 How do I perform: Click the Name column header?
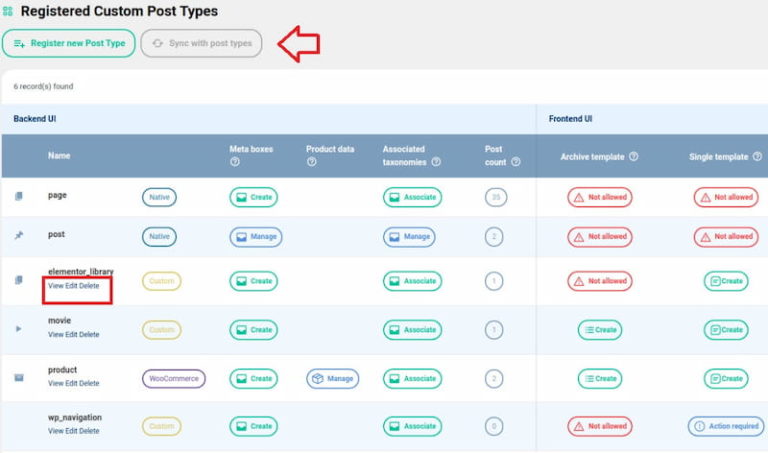pos(59,156)
